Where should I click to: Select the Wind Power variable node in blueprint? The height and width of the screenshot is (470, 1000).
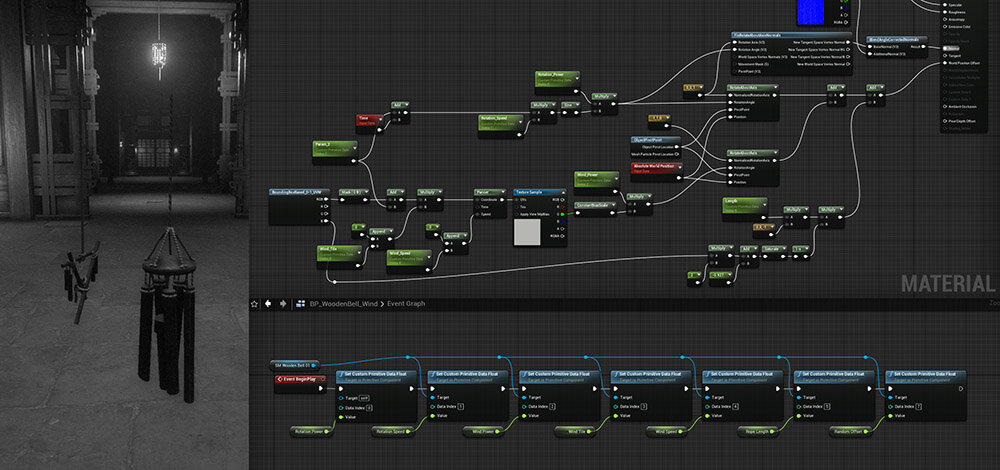(x=483, y=432)
